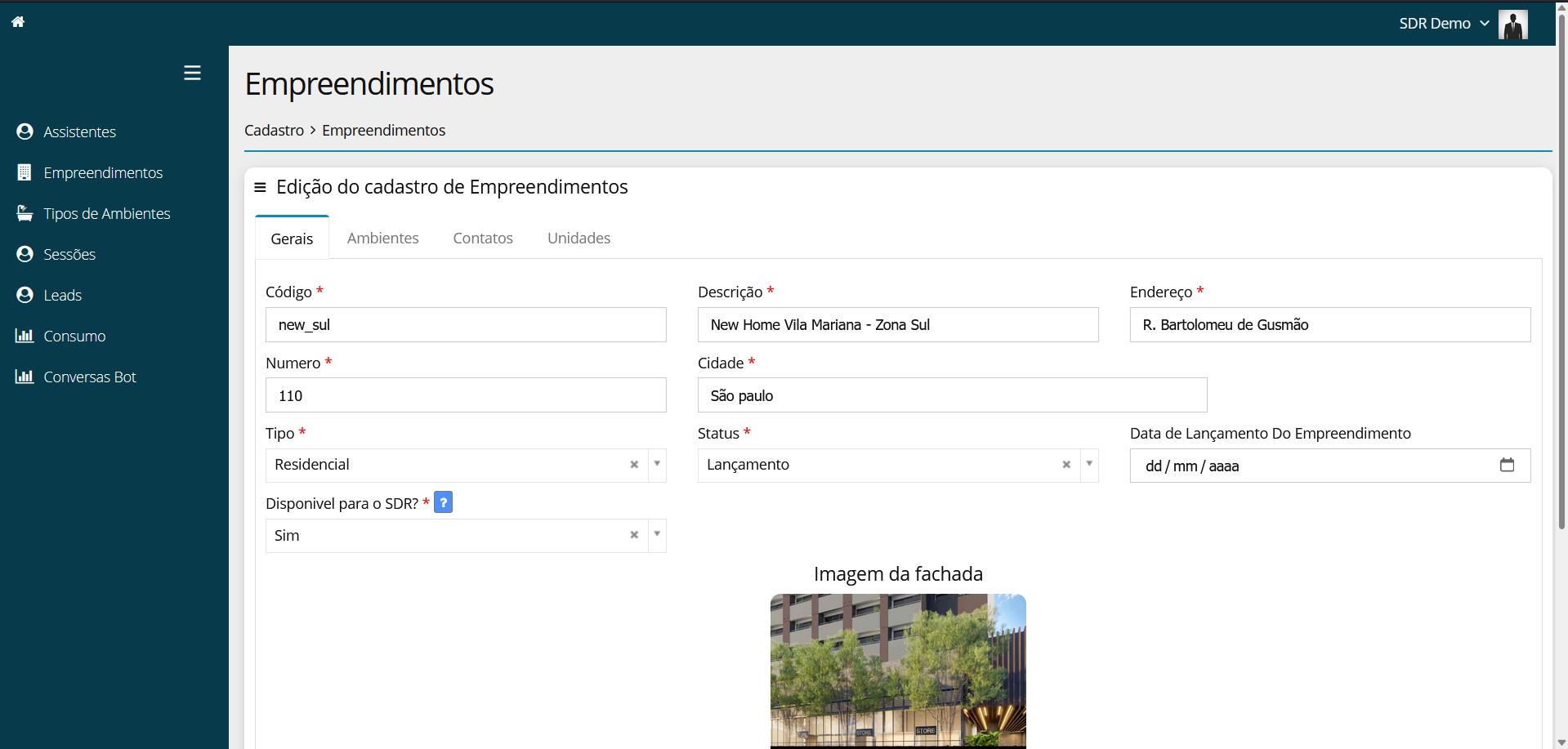
Task: Click the home icon in top bar
Action: (18, 22)
